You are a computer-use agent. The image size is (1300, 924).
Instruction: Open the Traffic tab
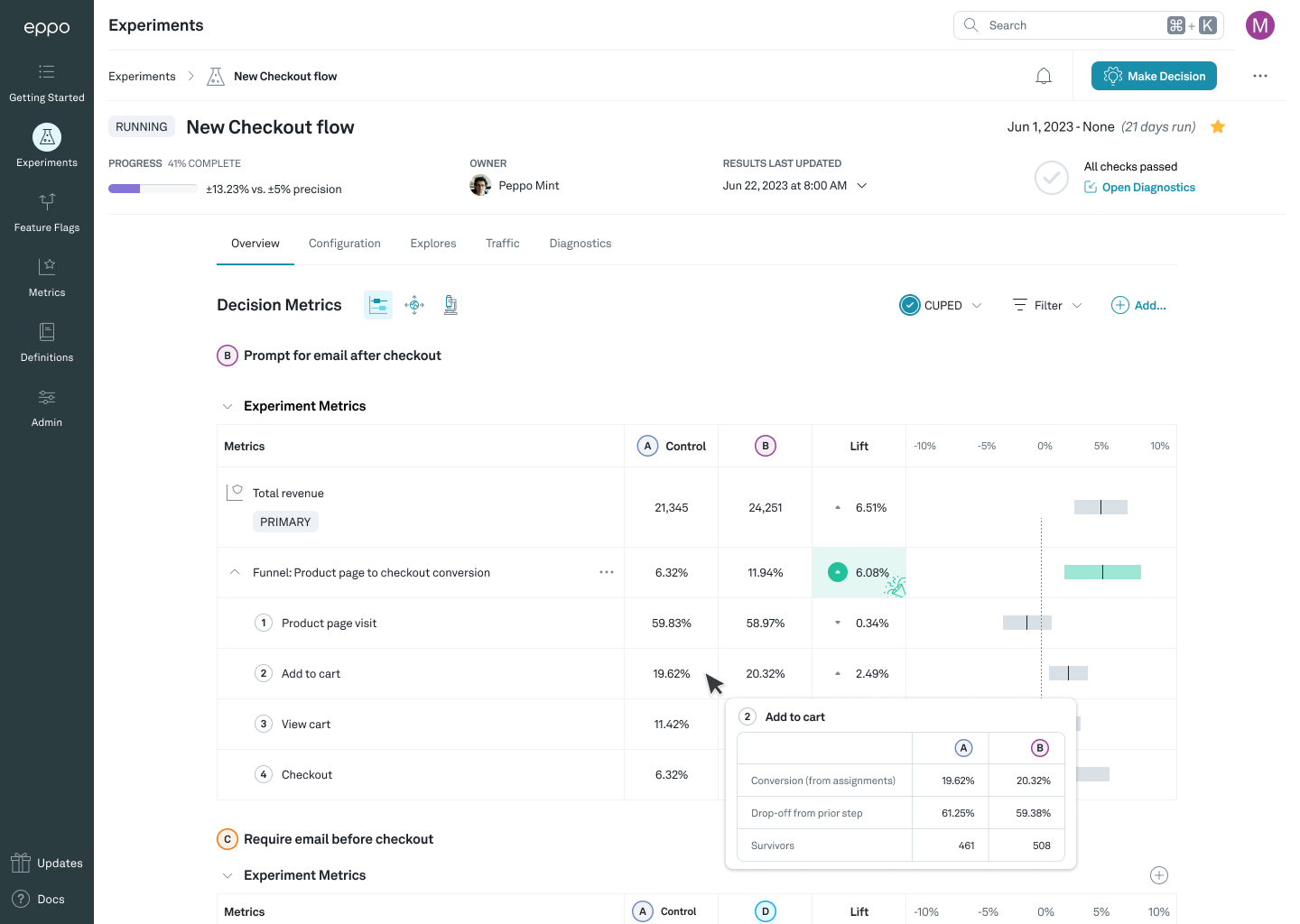pyautogui.click(x=503, y=244)
